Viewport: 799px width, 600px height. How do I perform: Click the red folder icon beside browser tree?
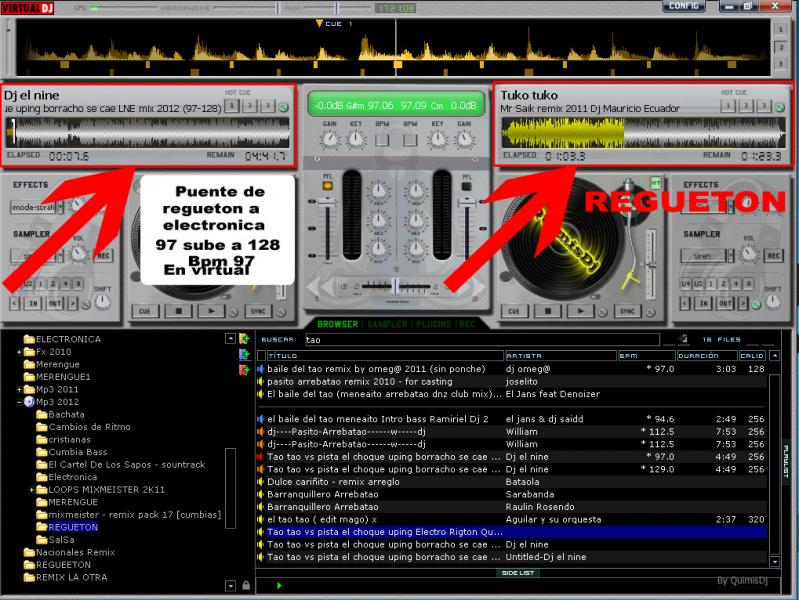click(245, 369)
